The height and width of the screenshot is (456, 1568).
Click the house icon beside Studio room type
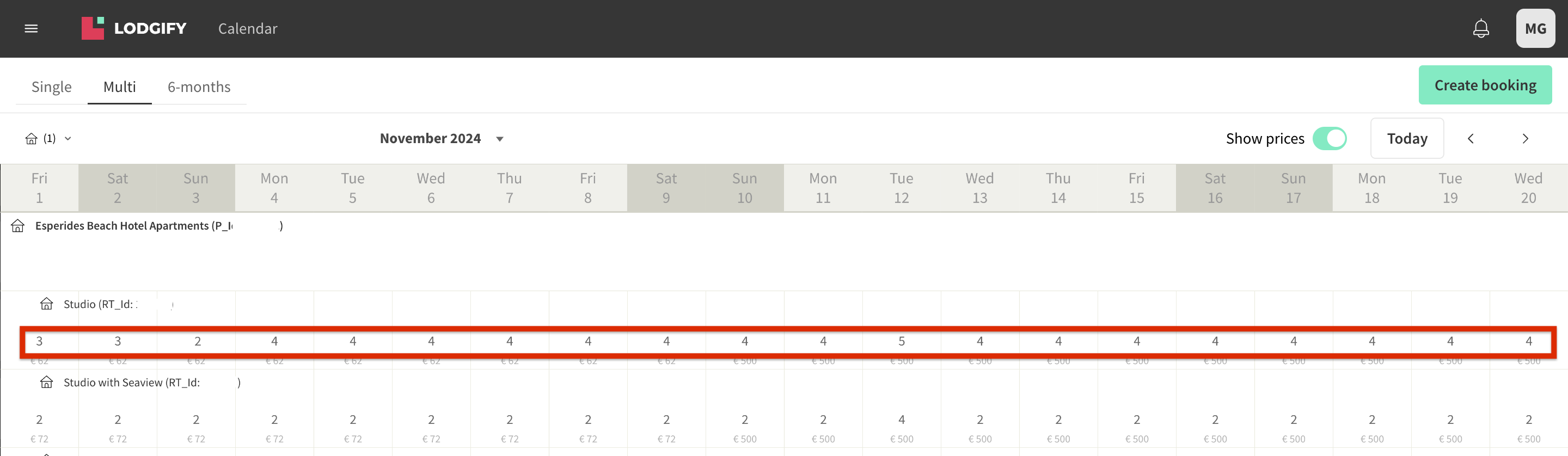pos(47,304)
